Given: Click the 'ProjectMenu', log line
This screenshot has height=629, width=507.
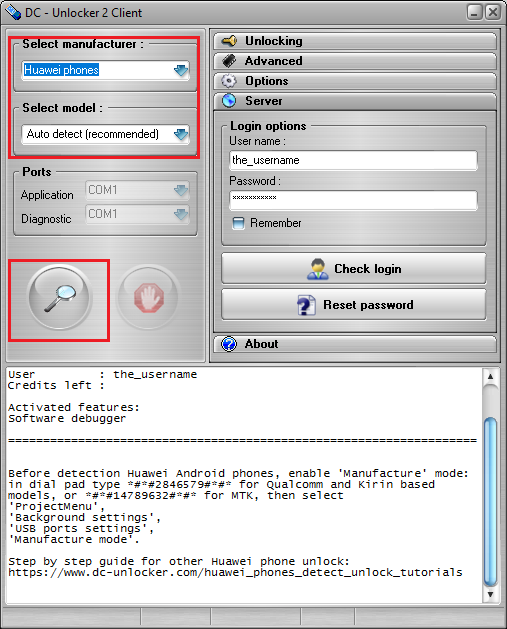Looking at the screenshot, I should [57, 507].
